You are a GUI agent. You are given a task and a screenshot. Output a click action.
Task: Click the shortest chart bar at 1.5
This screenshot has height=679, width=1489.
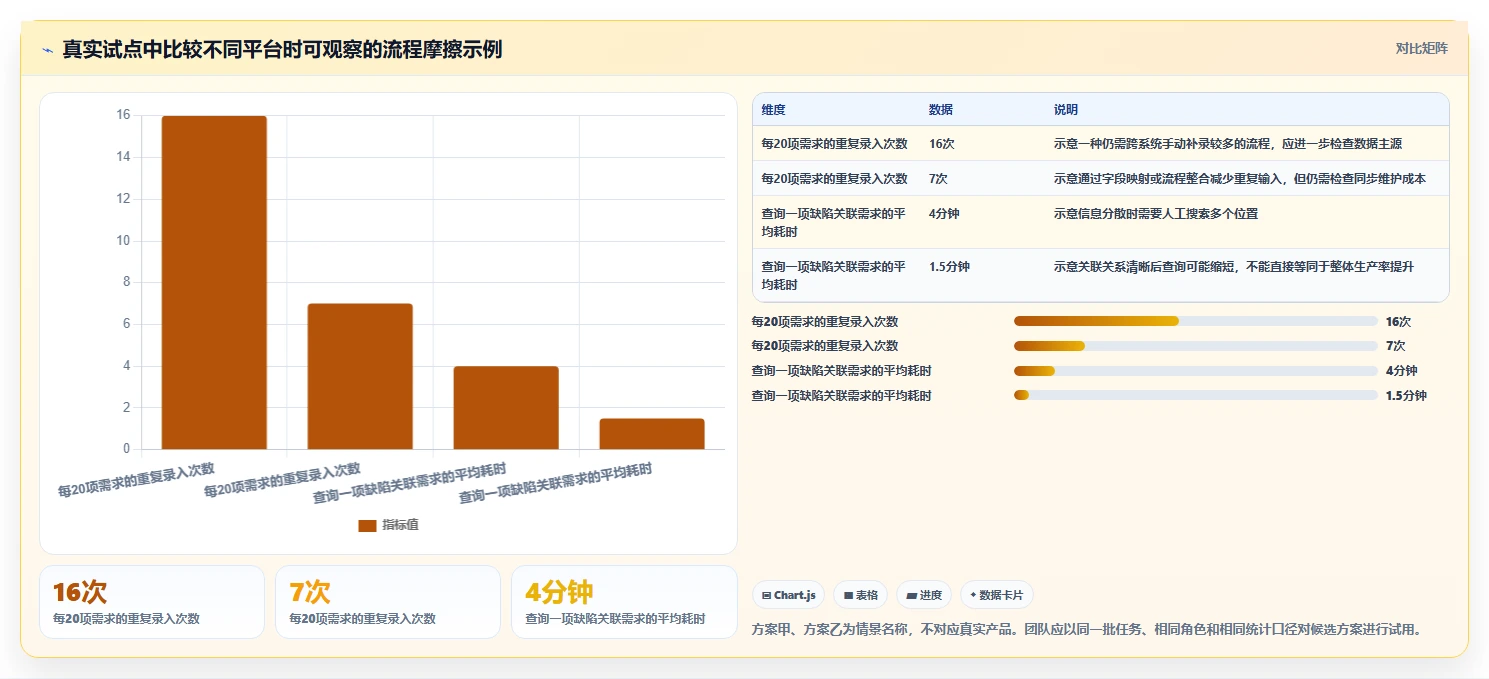[652, 433]
